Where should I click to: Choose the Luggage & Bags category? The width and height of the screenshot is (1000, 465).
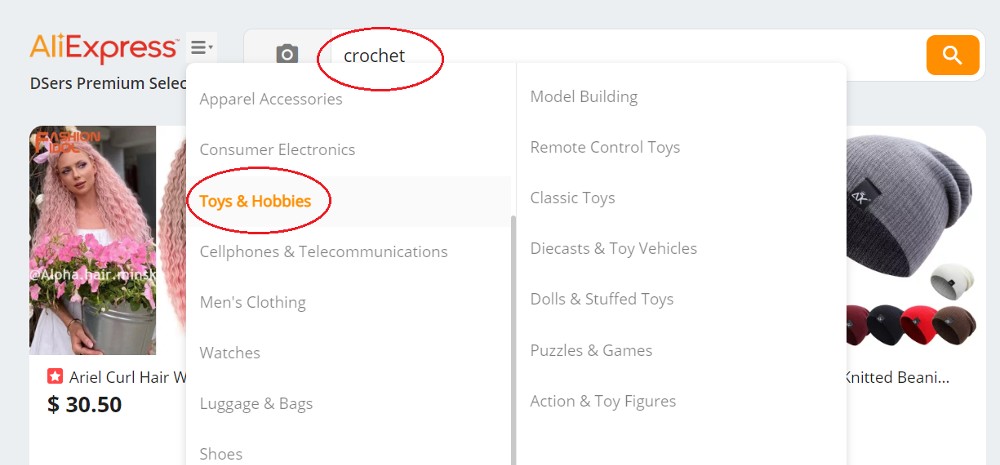pos(256,403)
